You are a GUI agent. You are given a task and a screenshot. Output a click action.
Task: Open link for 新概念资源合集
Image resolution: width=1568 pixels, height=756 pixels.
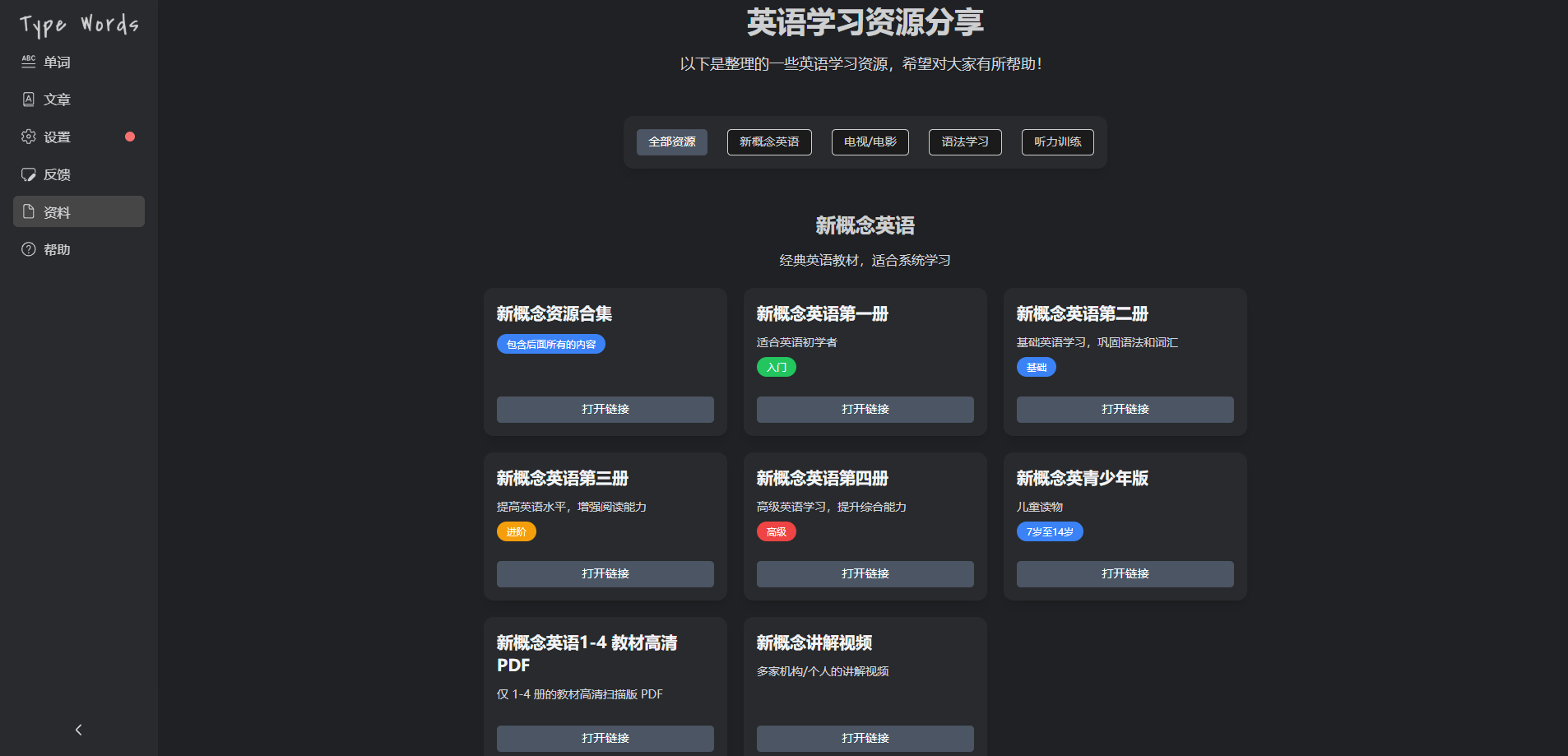[605, 410]
